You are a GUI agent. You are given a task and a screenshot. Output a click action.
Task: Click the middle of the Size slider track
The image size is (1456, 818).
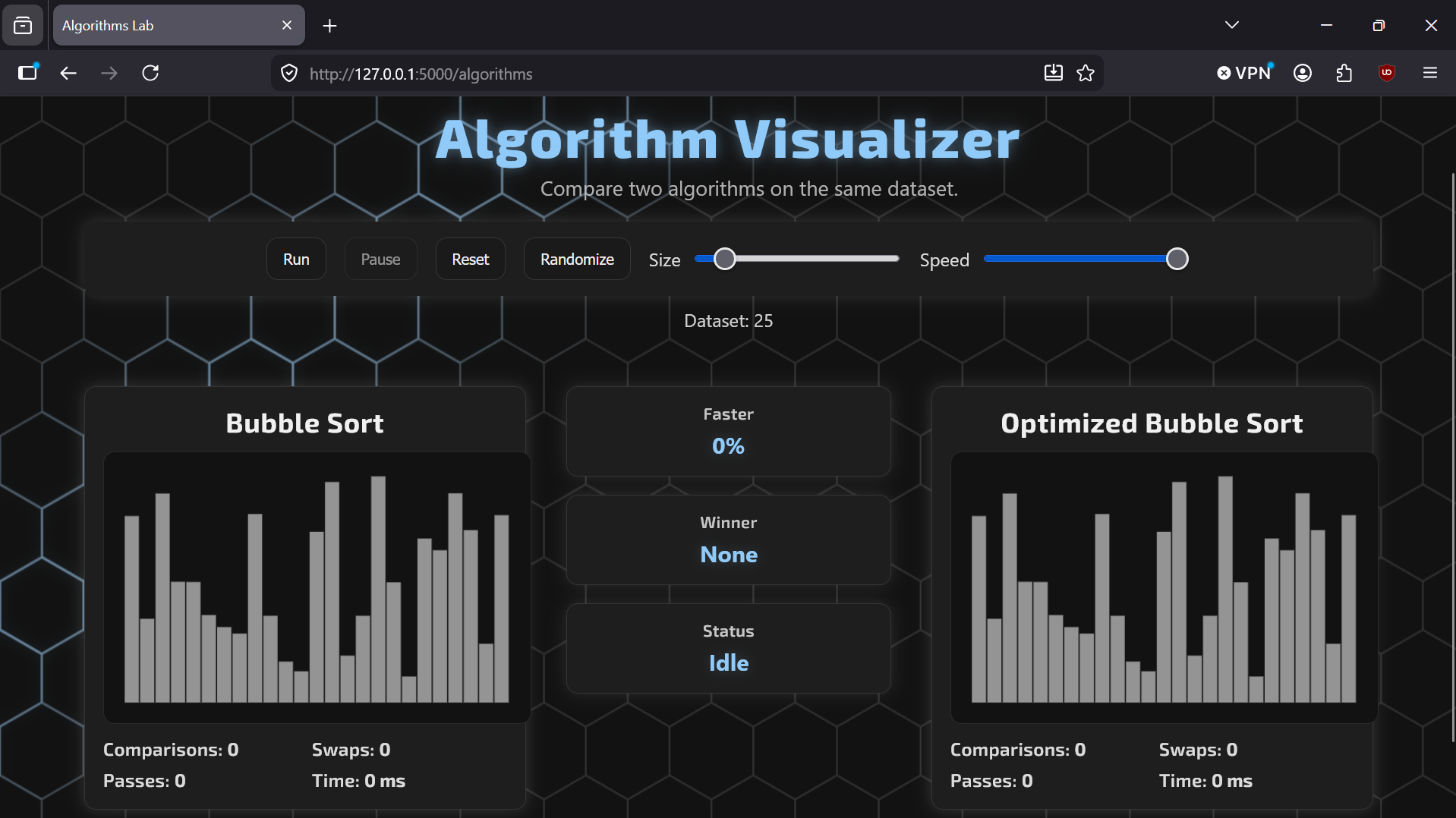(797, 259)
